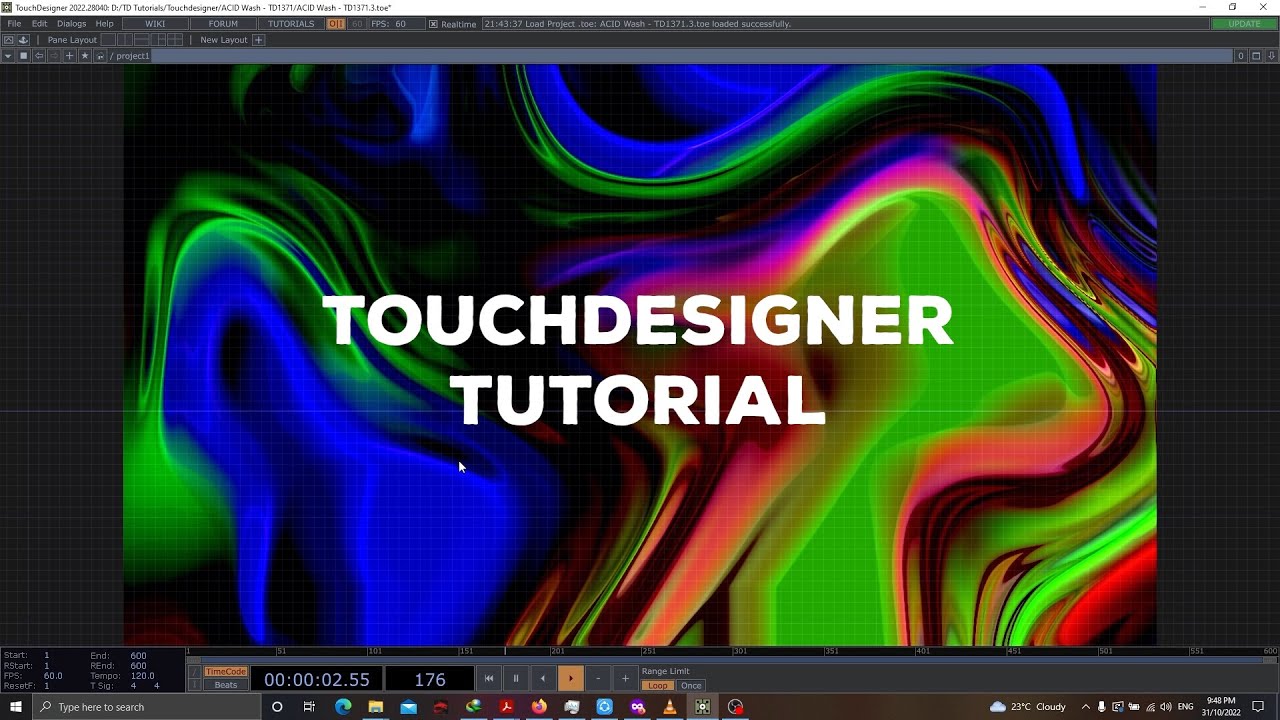Click the End value 600
This screenshot has width=1280, height=720.
point(138,656)
